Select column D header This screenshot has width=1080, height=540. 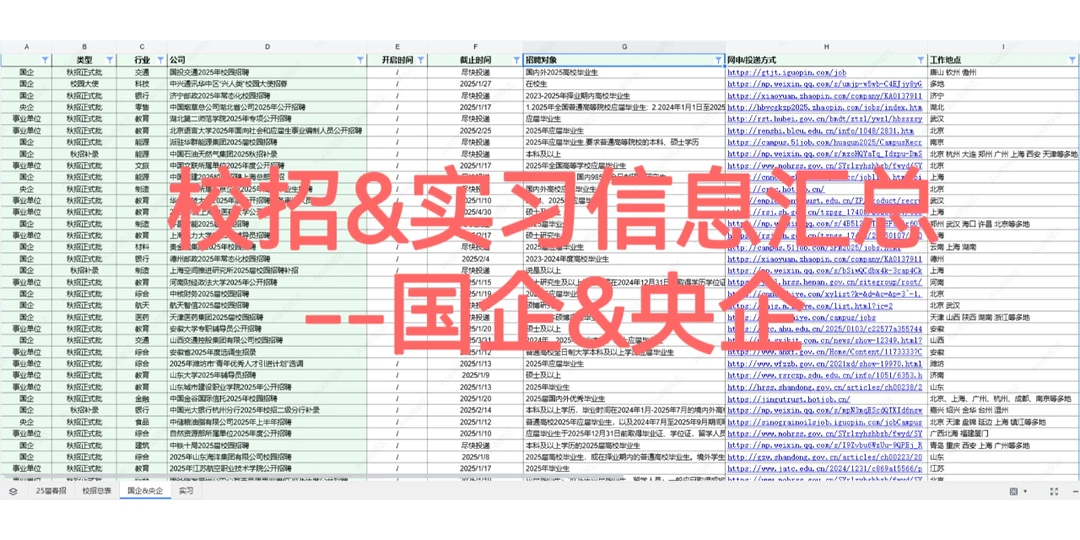coord(267,46)
